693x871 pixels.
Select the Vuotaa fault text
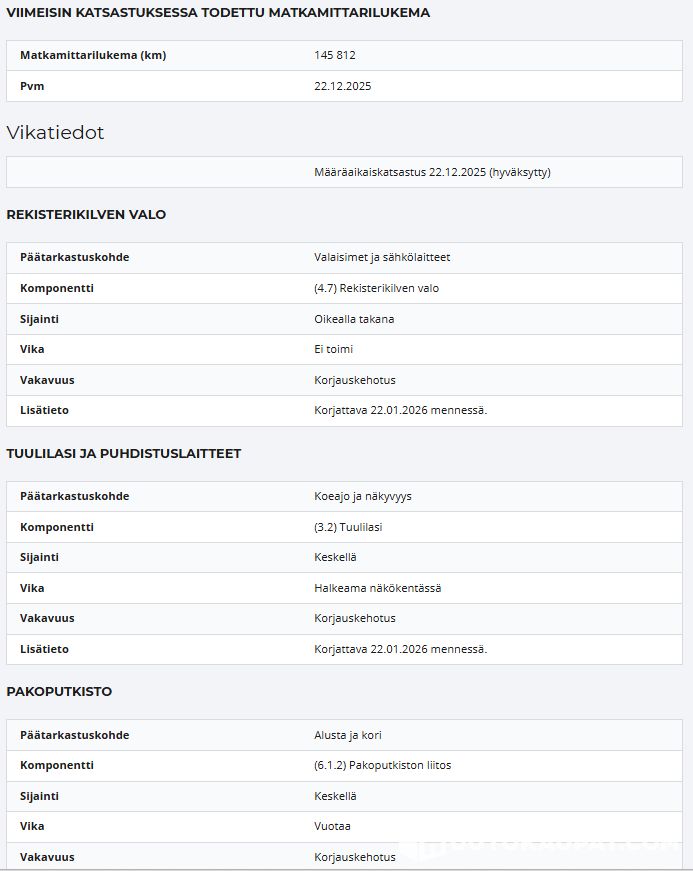[332, 826]
